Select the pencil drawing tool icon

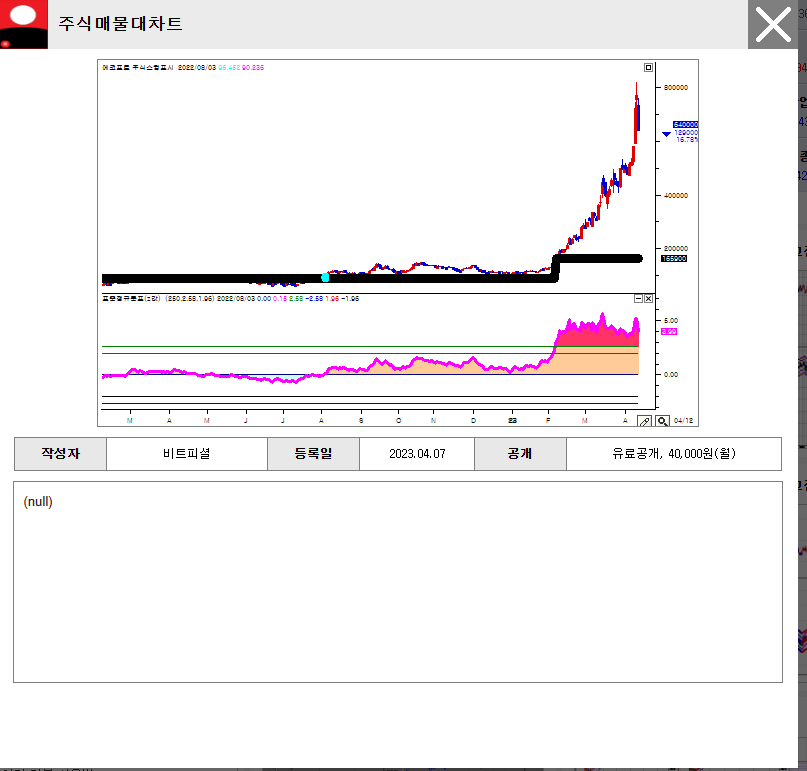tap(645, 422)
